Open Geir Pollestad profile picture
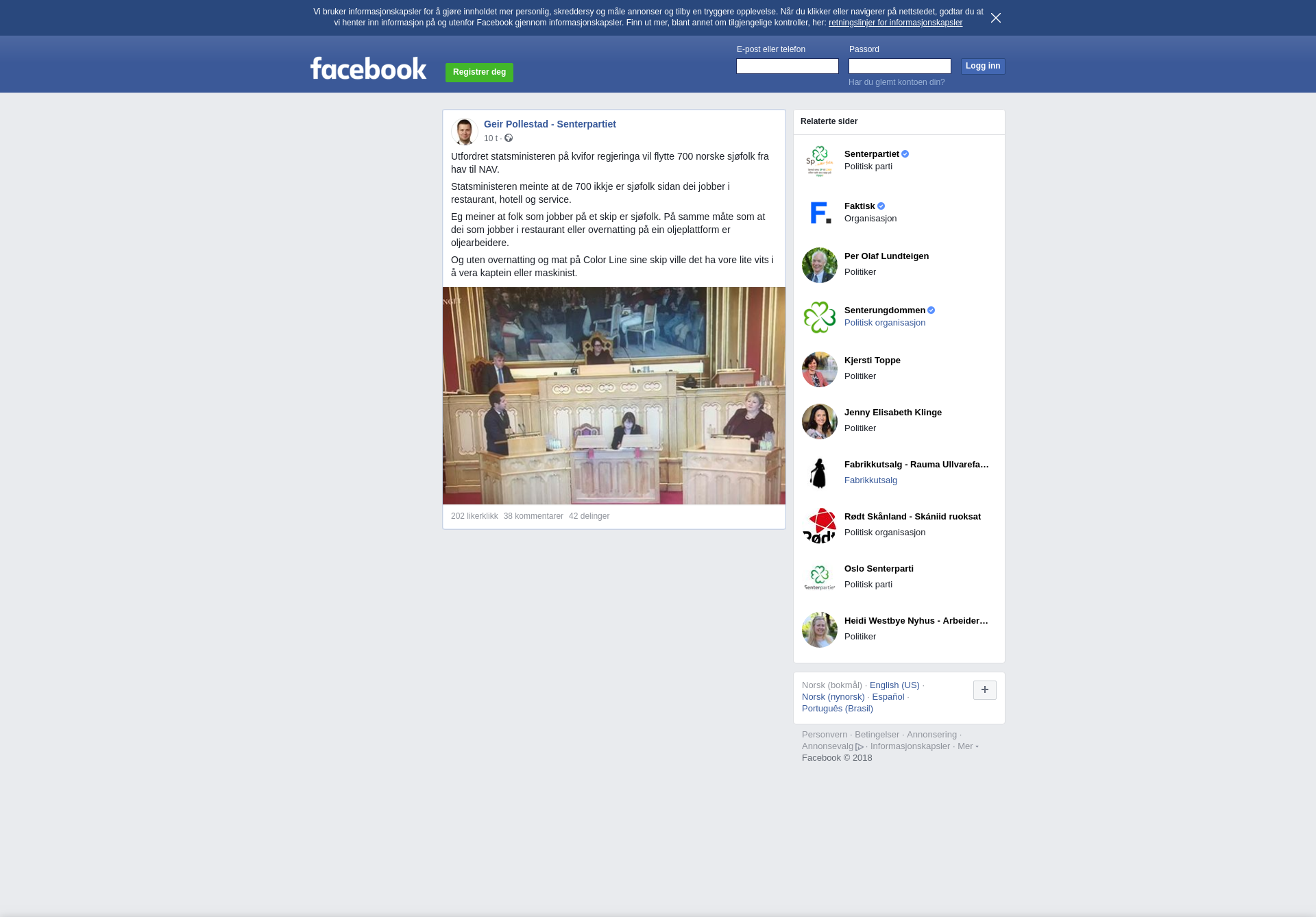The width and height of the screenshot is (1316, 917). [465, 131]
